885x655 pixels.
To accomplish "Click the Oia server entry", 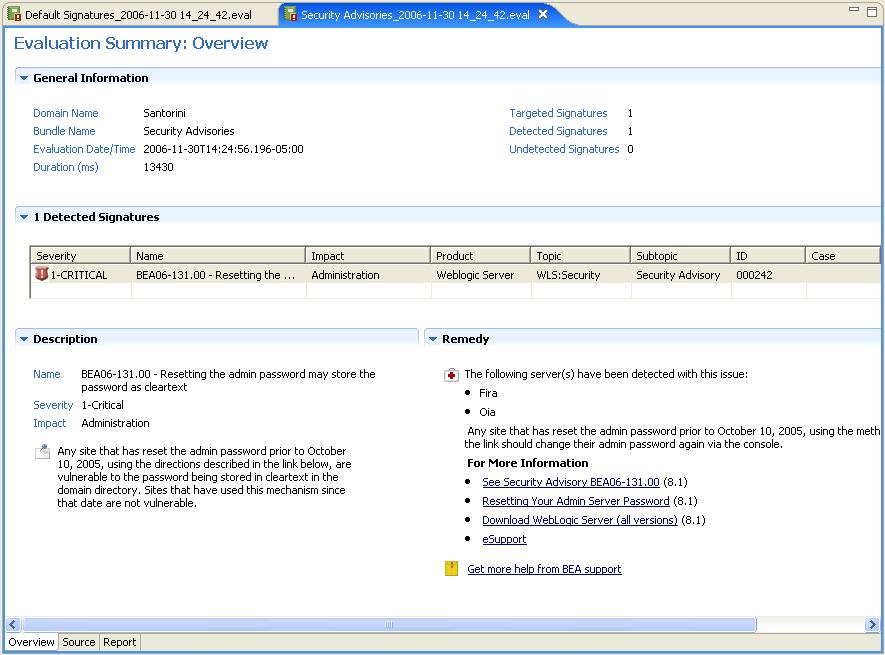I will click(x=487, y=412).
